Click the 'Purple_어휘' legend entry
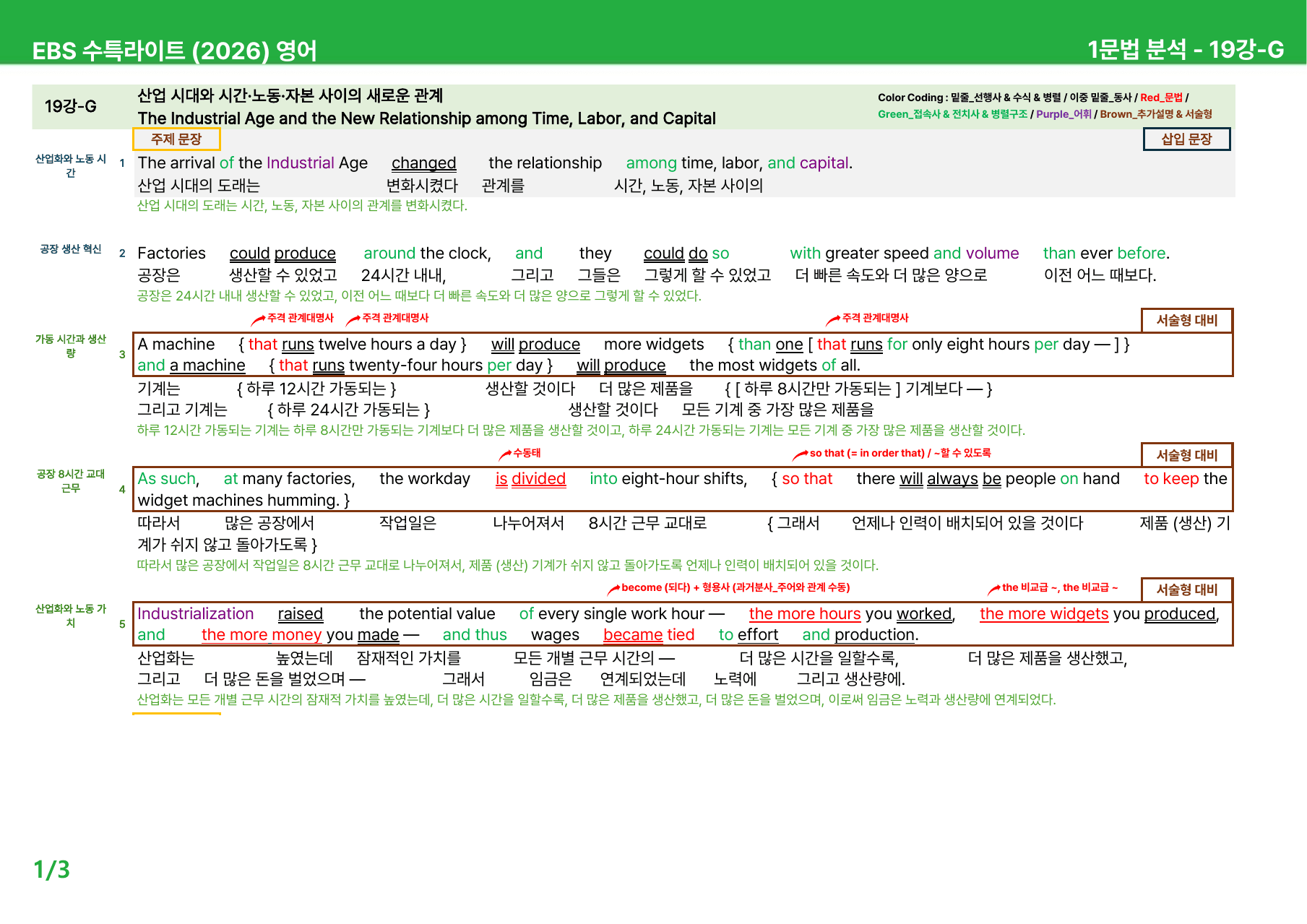 [x=1064, y=114]
